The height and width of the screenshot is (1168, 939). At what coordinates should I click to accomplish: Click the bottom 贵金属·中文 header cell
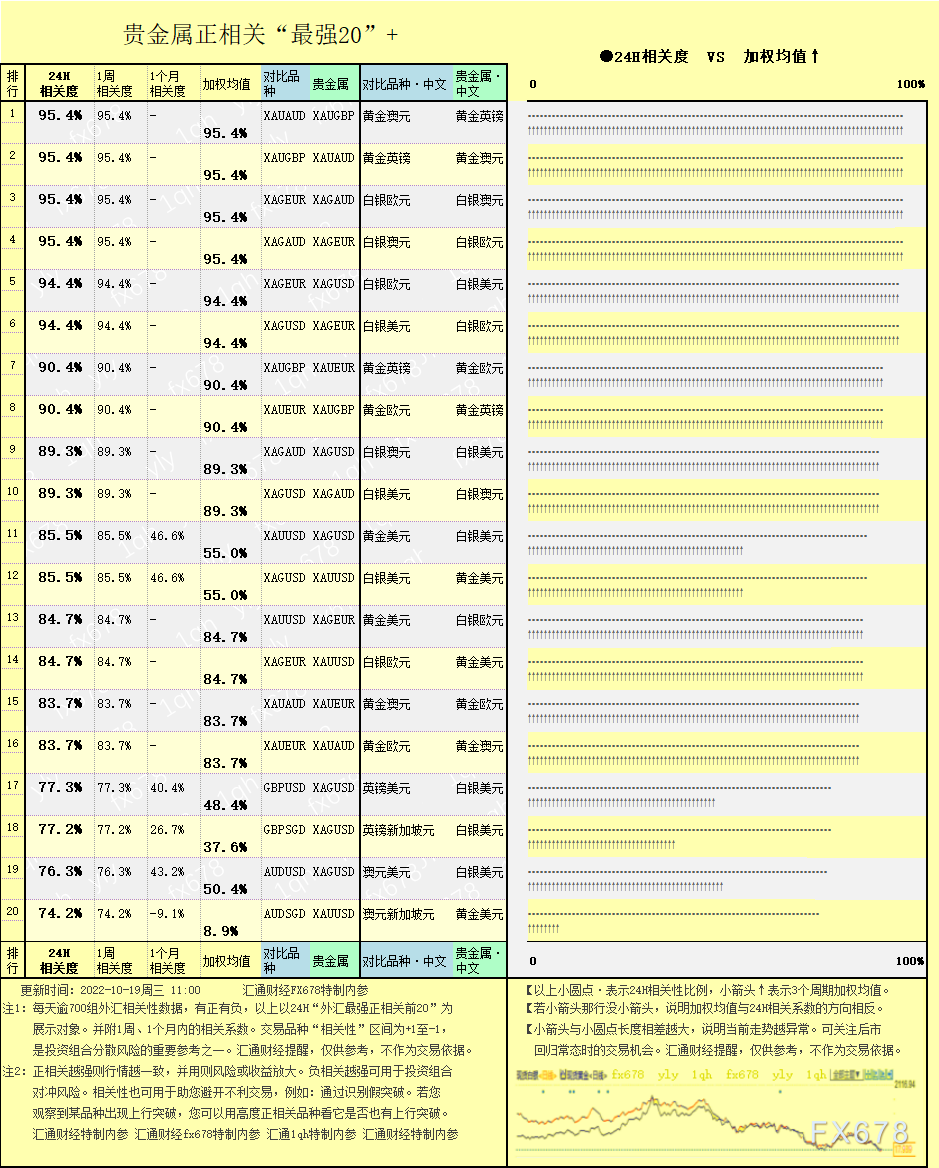point(479,961)
